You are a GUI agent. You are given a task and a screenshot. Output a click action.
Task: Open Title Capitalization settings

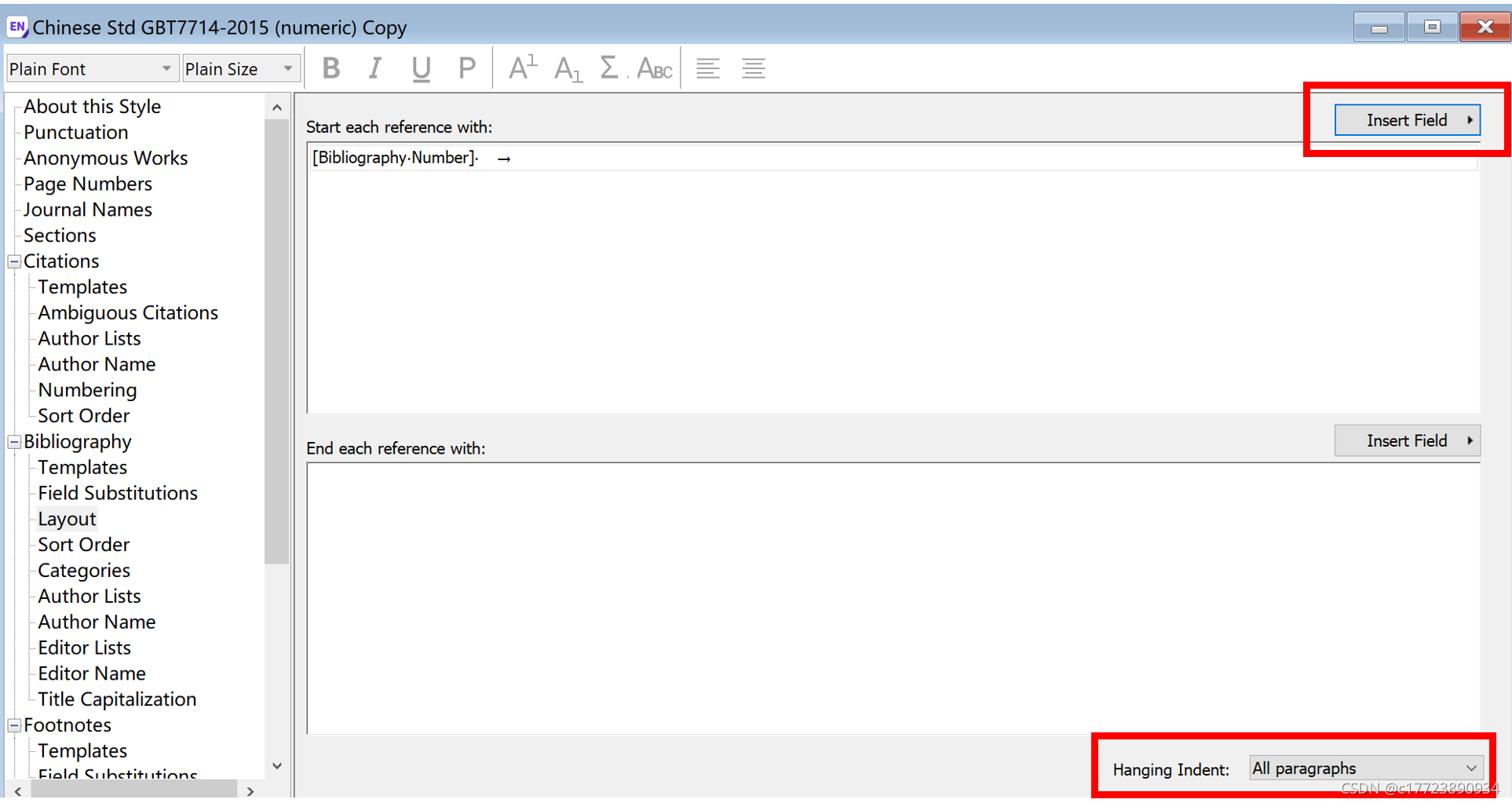point(117,699)
